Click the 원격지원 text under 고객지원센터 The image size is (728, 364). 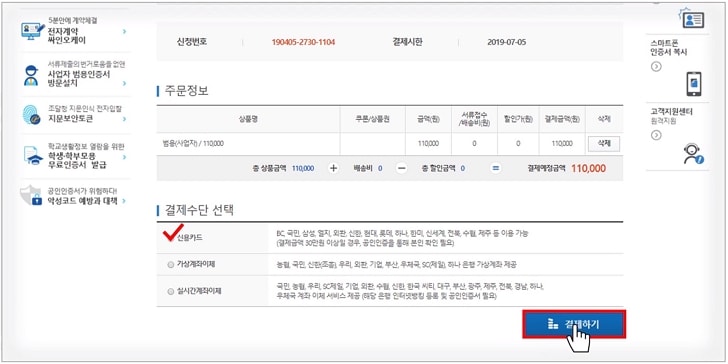point(663,121)
